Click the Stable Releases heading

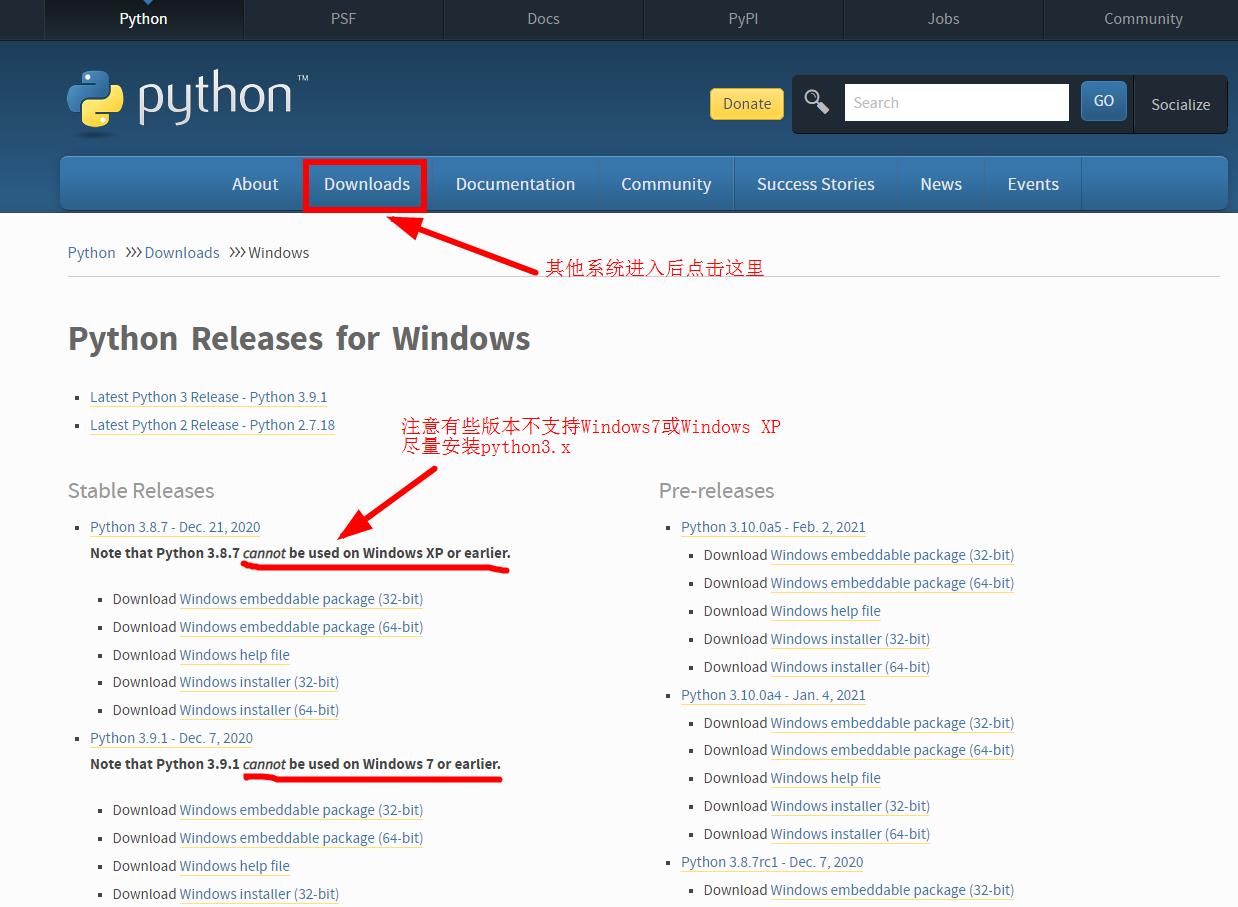[x=141, y=491]
